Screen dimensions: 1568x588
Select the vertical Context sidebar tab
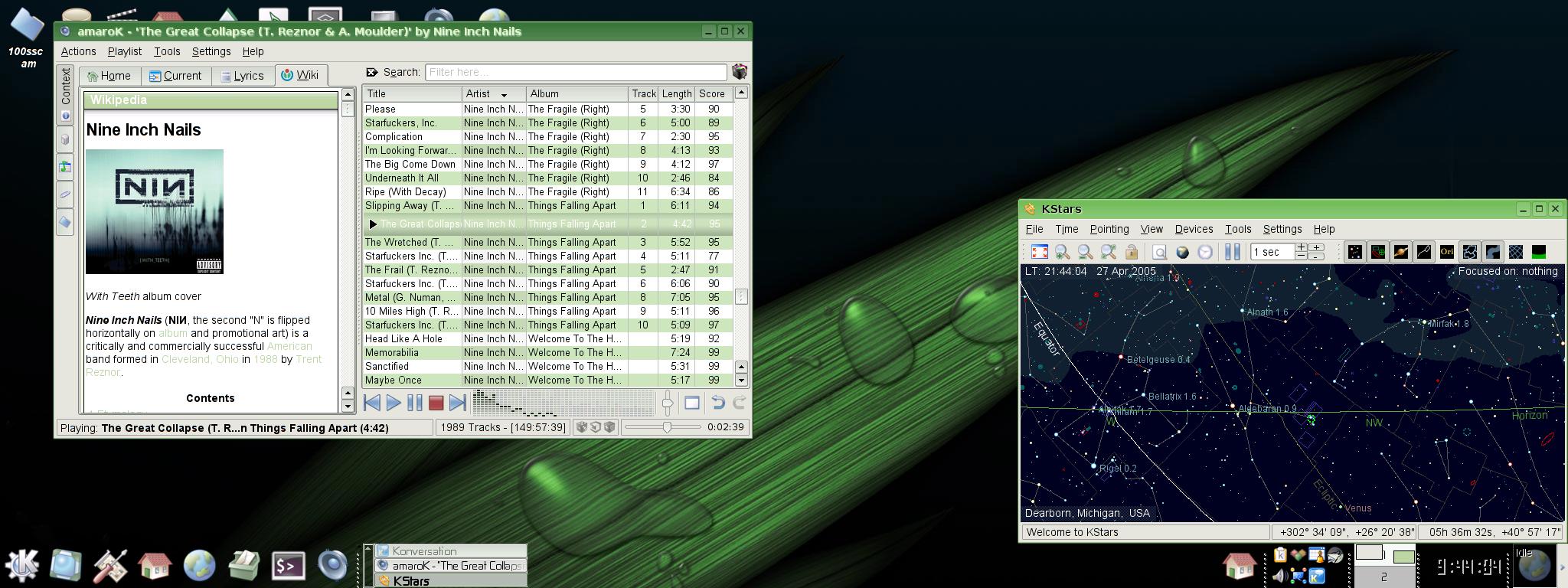(66, 93)
